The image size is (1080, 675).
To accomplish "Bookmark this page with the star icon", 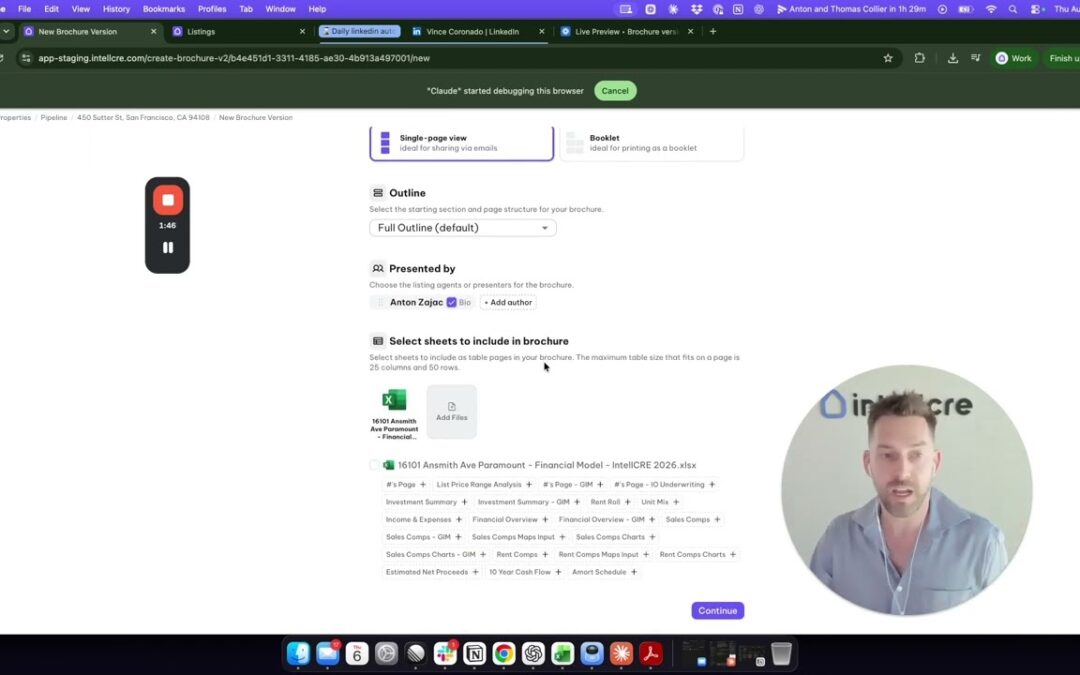I will [888, 59].
